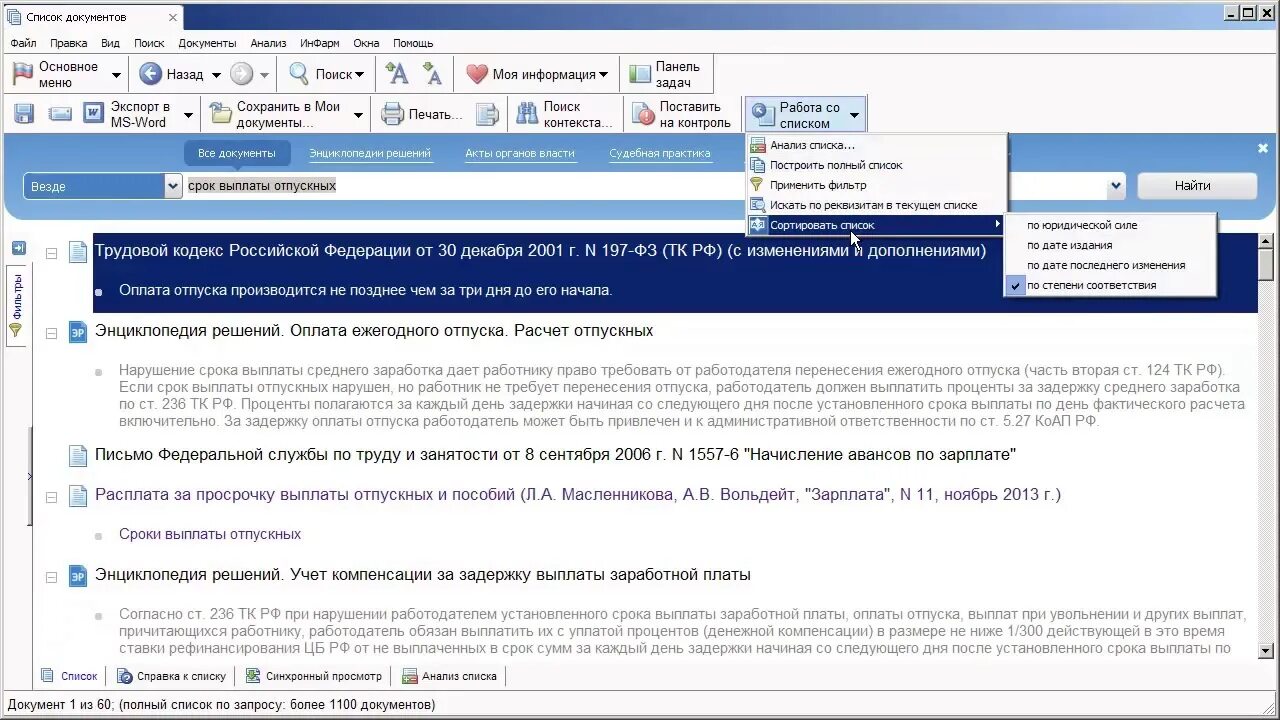The width and height of the screenshot is (1280, 720).
Task: Open the Документы menu
Action: coord(207,43)
